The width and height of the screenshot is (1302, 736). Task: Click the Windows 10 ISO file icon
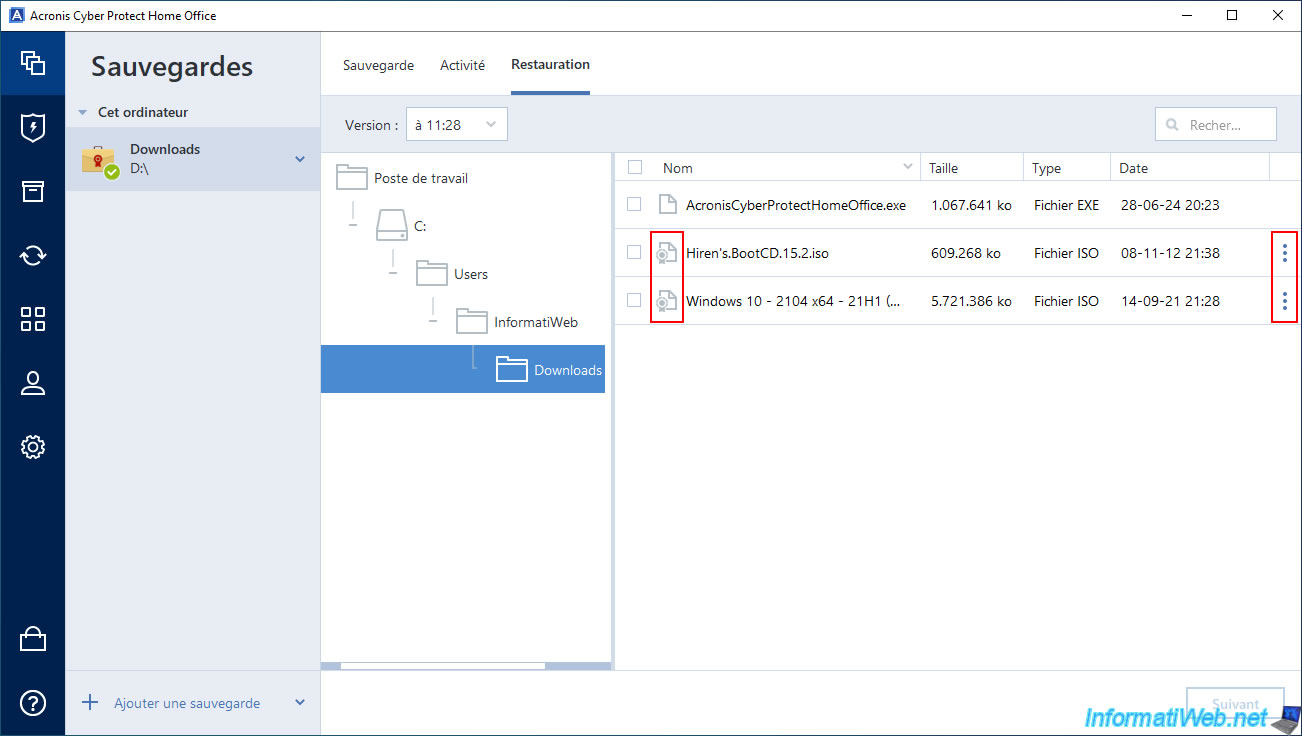point(667,301)
